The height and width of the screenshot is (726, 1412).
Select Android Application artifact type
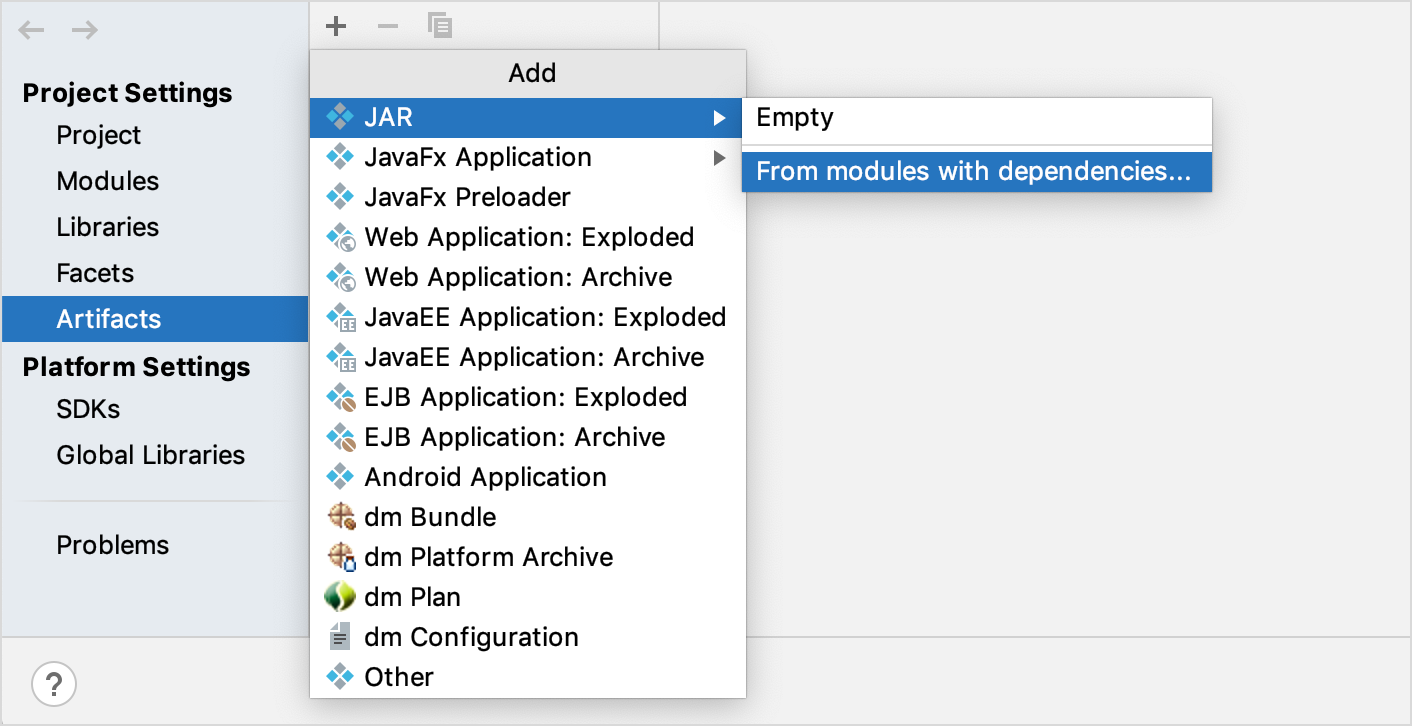pos(486,477)
